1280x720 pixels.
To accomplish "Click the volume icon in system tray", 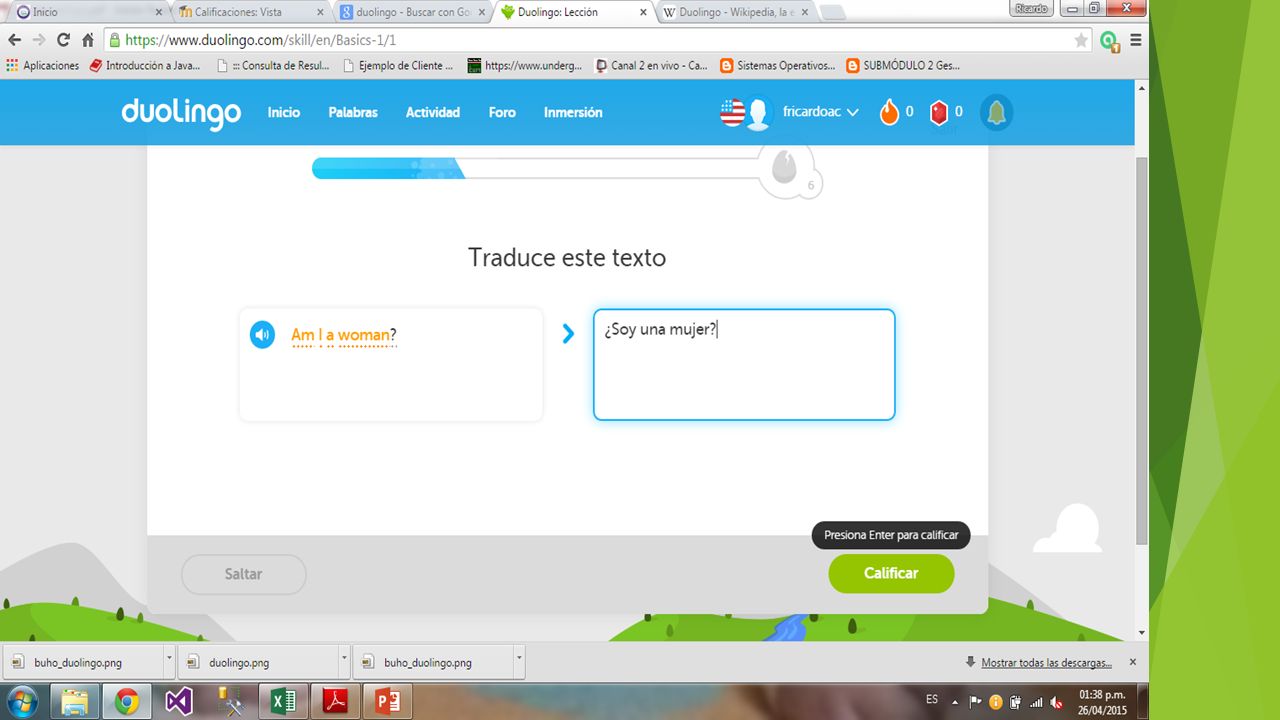I will pyautogui.click(x=1056, y=701).
